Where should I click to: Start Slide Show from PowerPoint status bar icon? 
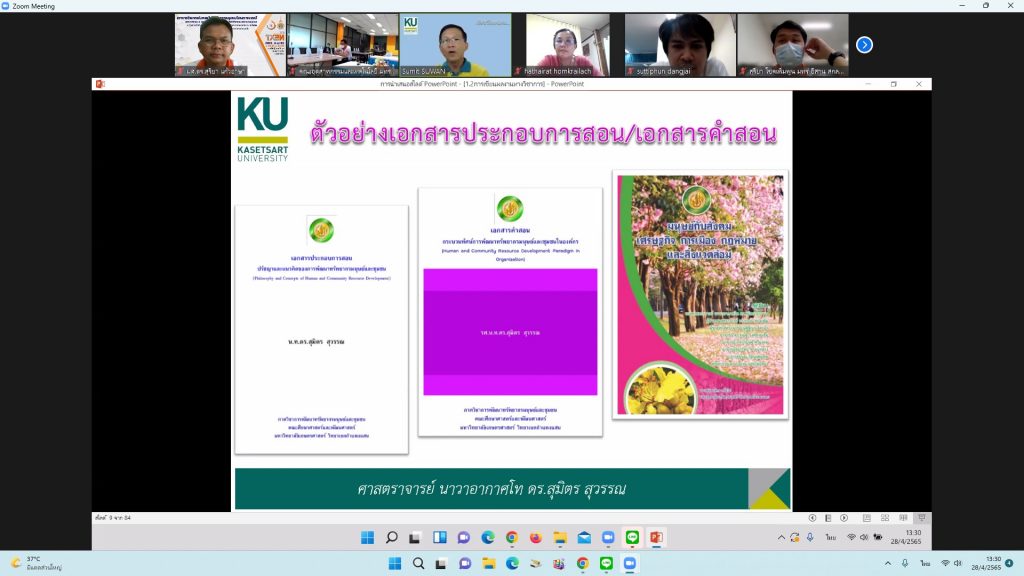point(920,517)
